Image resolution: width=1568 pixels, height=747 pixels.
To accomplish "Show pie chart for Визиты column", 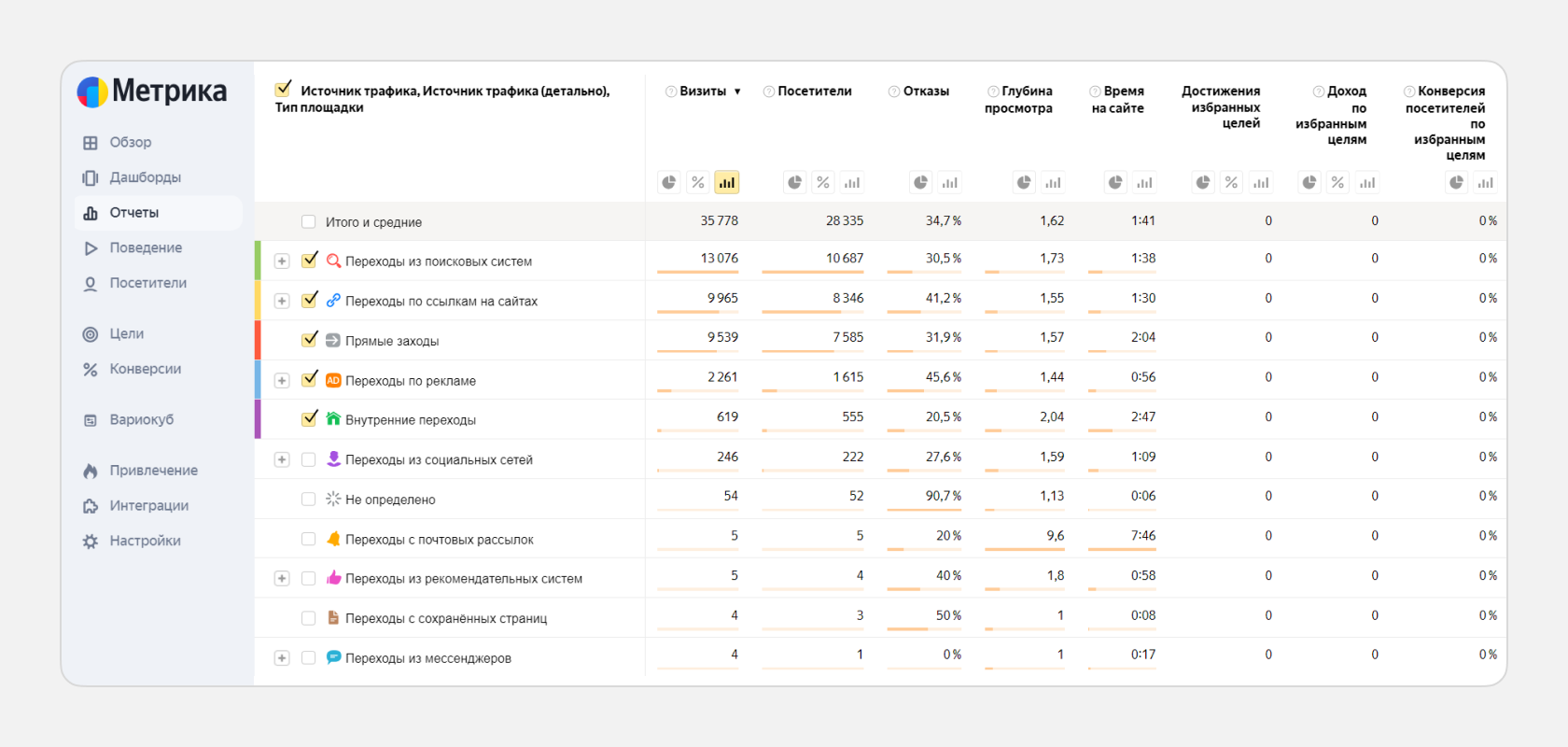I will (x=669, y=182).
